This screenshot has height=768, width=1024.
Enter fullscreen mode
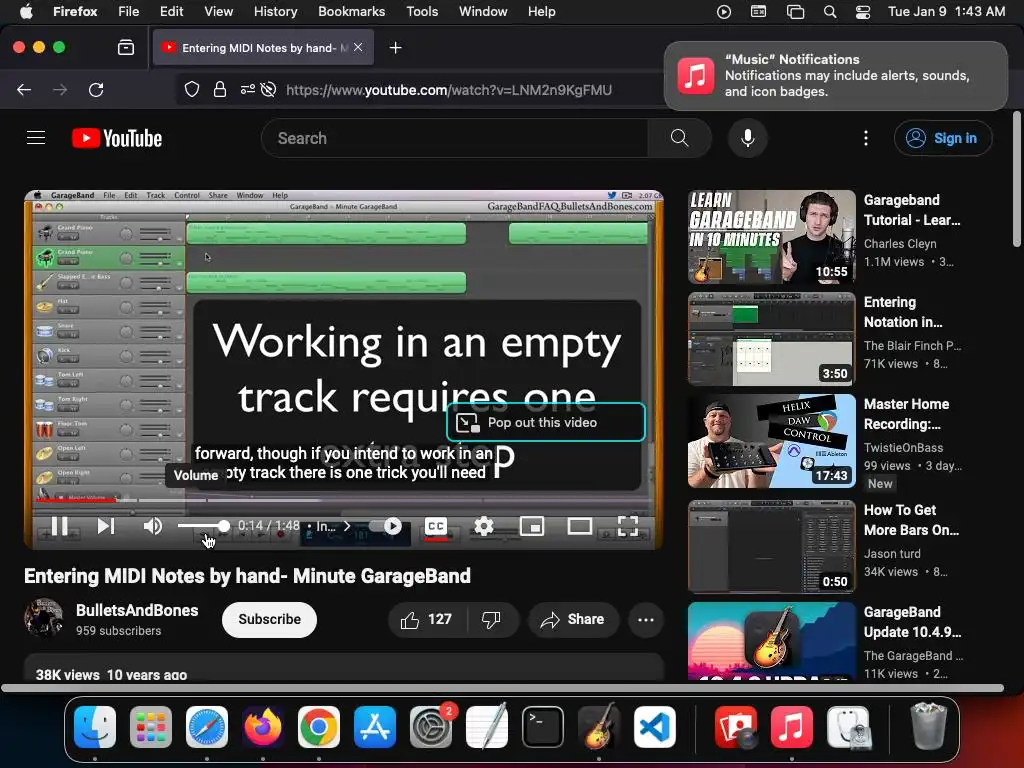tap(628, 526)
